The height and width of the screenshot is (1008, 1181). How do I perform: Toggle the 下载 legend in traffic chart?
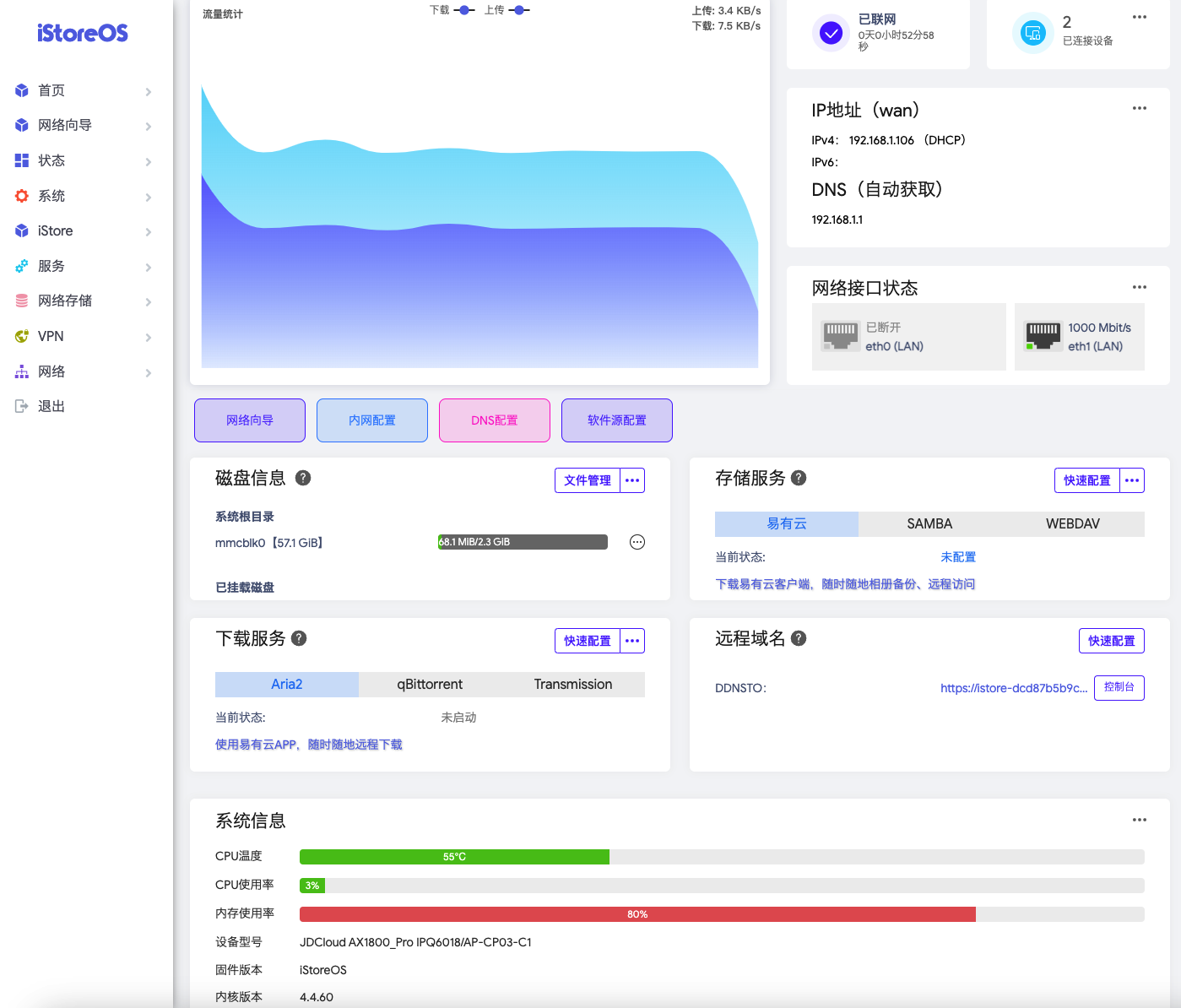[x=452, y=10]
